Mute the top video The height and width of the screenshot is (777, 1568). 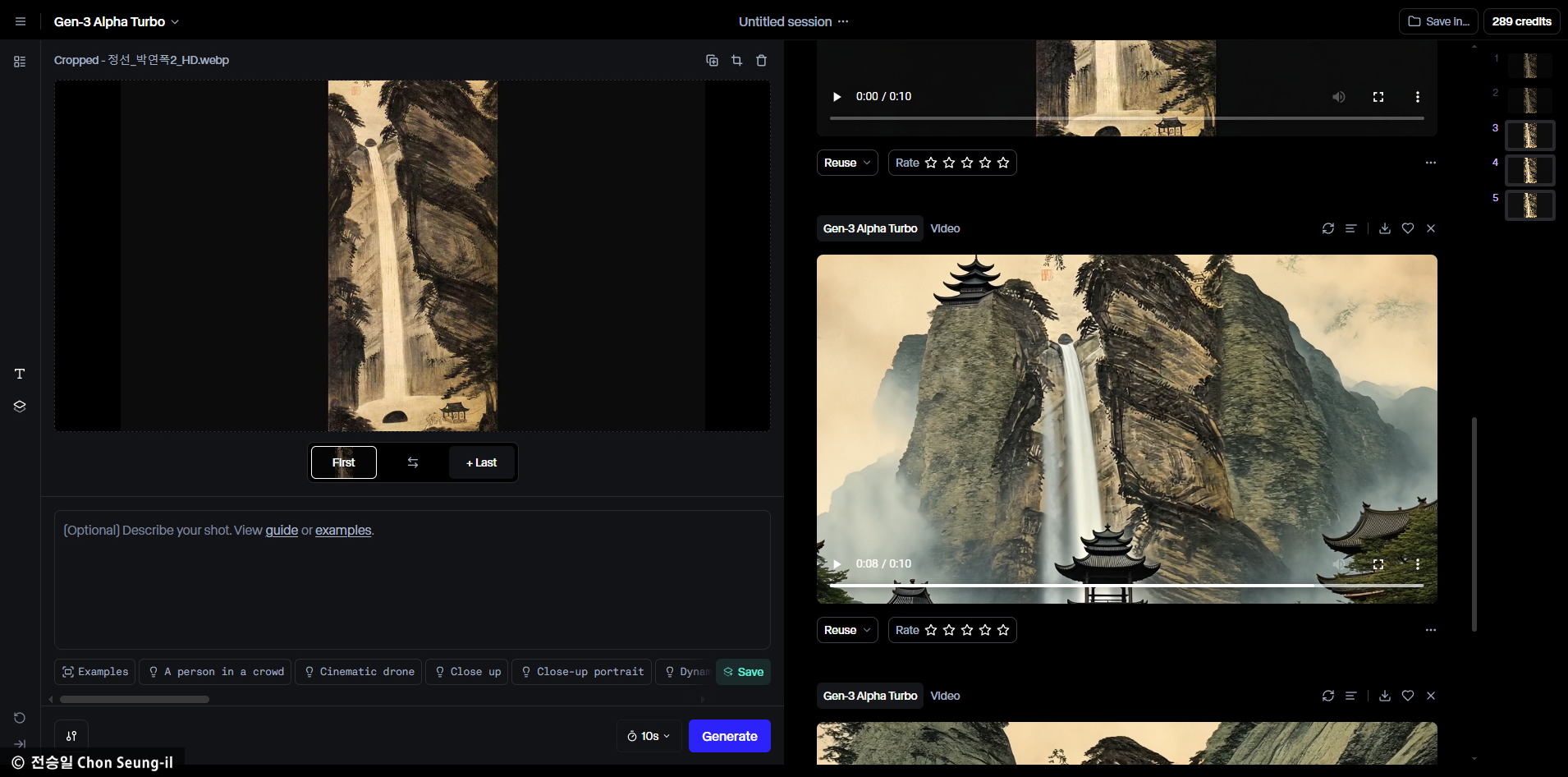click(1338, 97)
